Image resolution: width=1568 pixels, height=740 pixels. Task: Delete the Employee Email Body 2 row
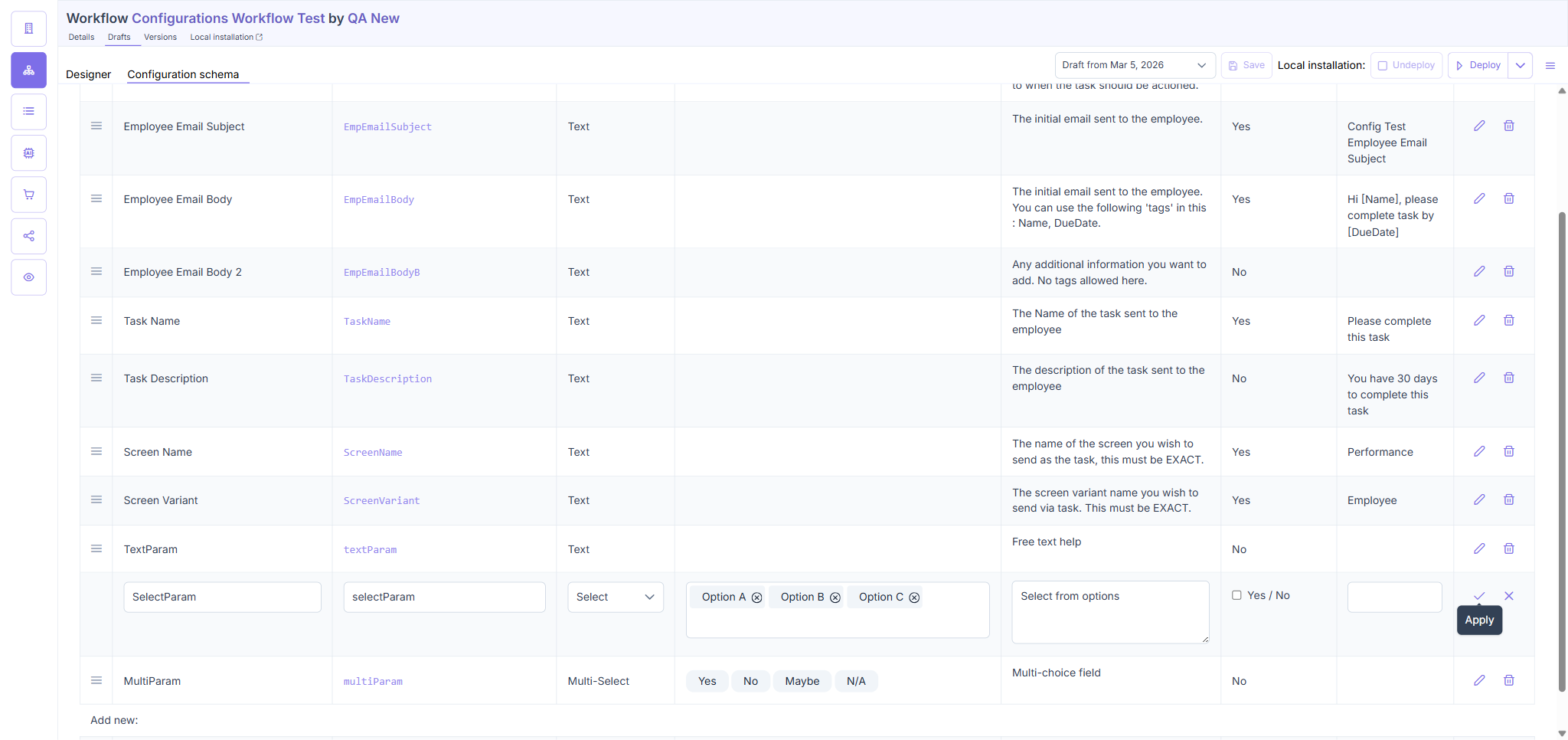pos(1508,271)
